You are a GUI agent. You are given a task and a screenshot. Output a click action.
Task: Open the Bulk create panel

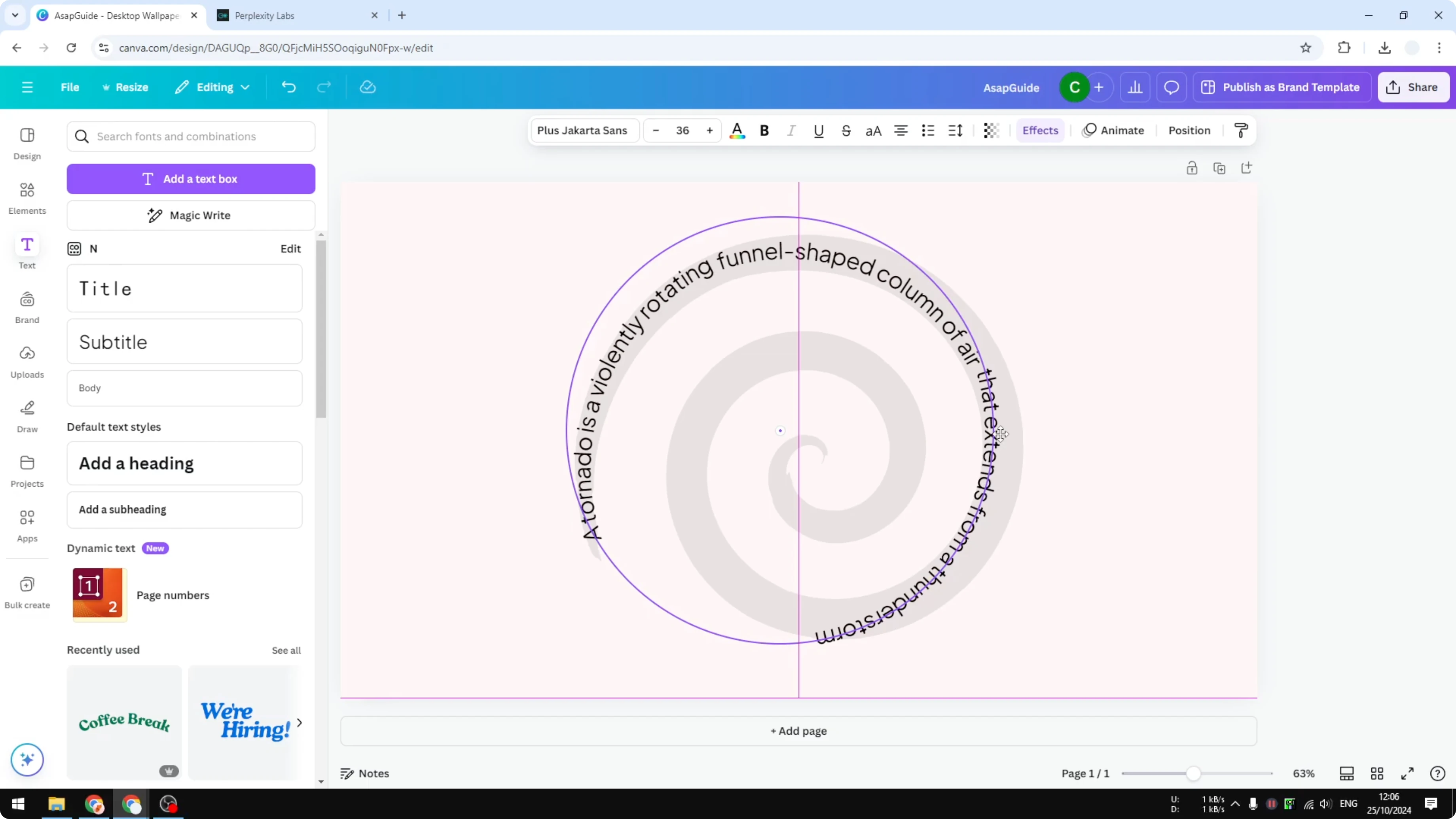27,591
